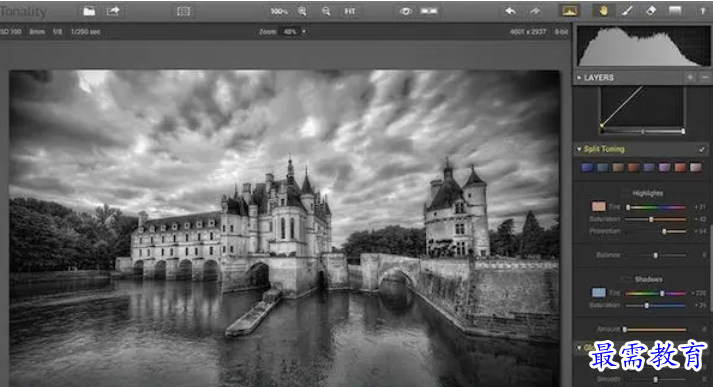Click the Amount slider handle
The height and width of the screenshot is (387, 713).
pyautogui.click(x=625, y=329)
